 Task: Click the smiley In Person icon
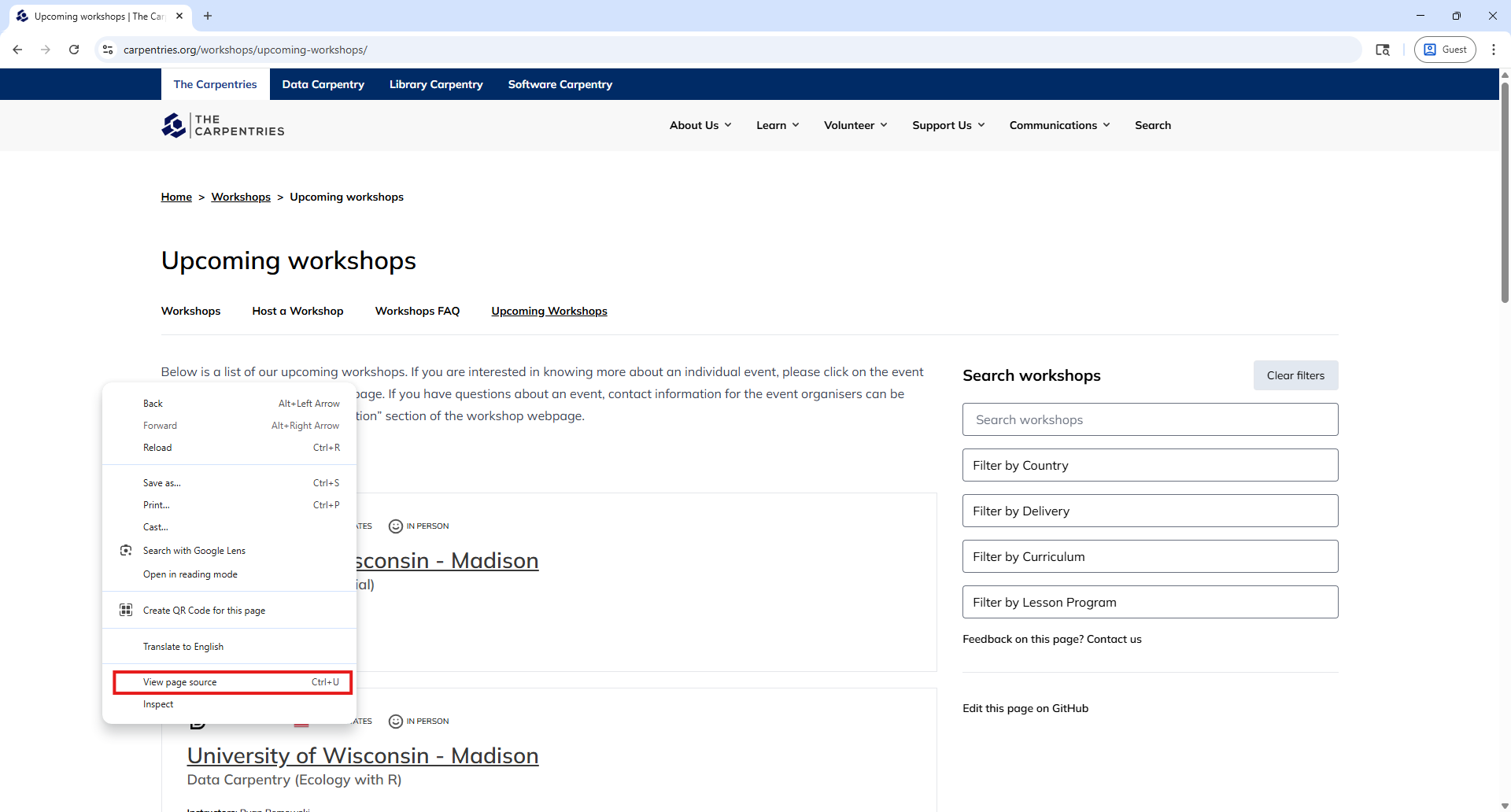tap(395, 526)
